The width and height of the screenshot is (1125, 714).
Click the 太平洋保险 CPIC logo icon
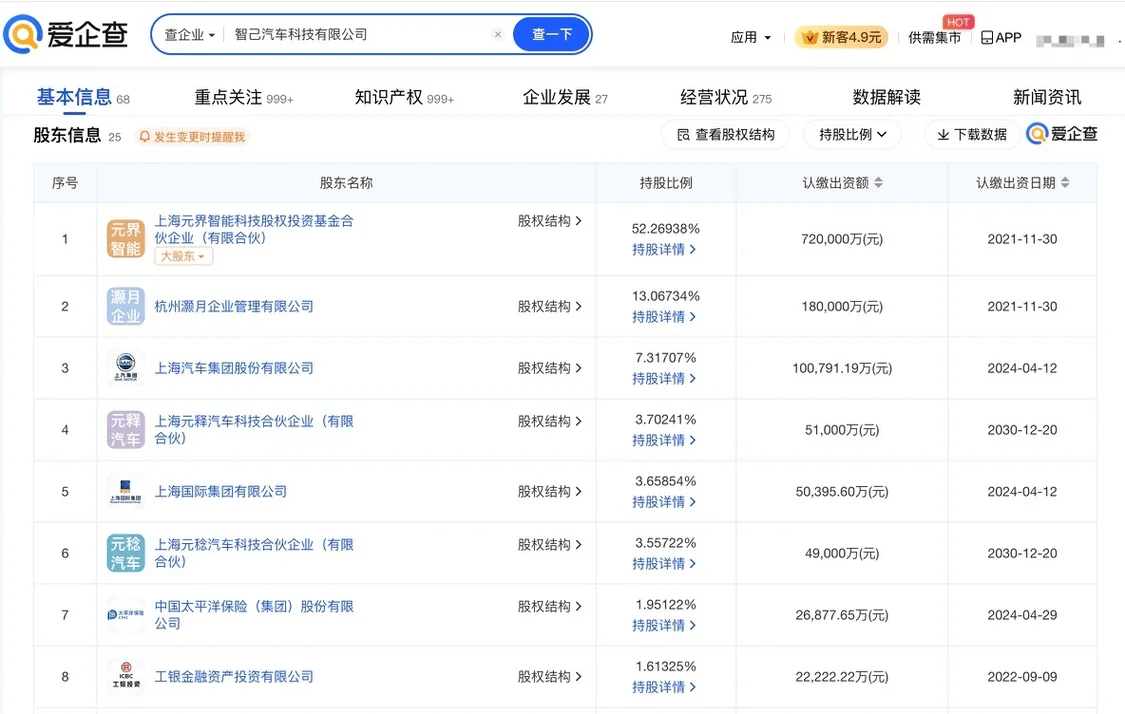point(126,615)
